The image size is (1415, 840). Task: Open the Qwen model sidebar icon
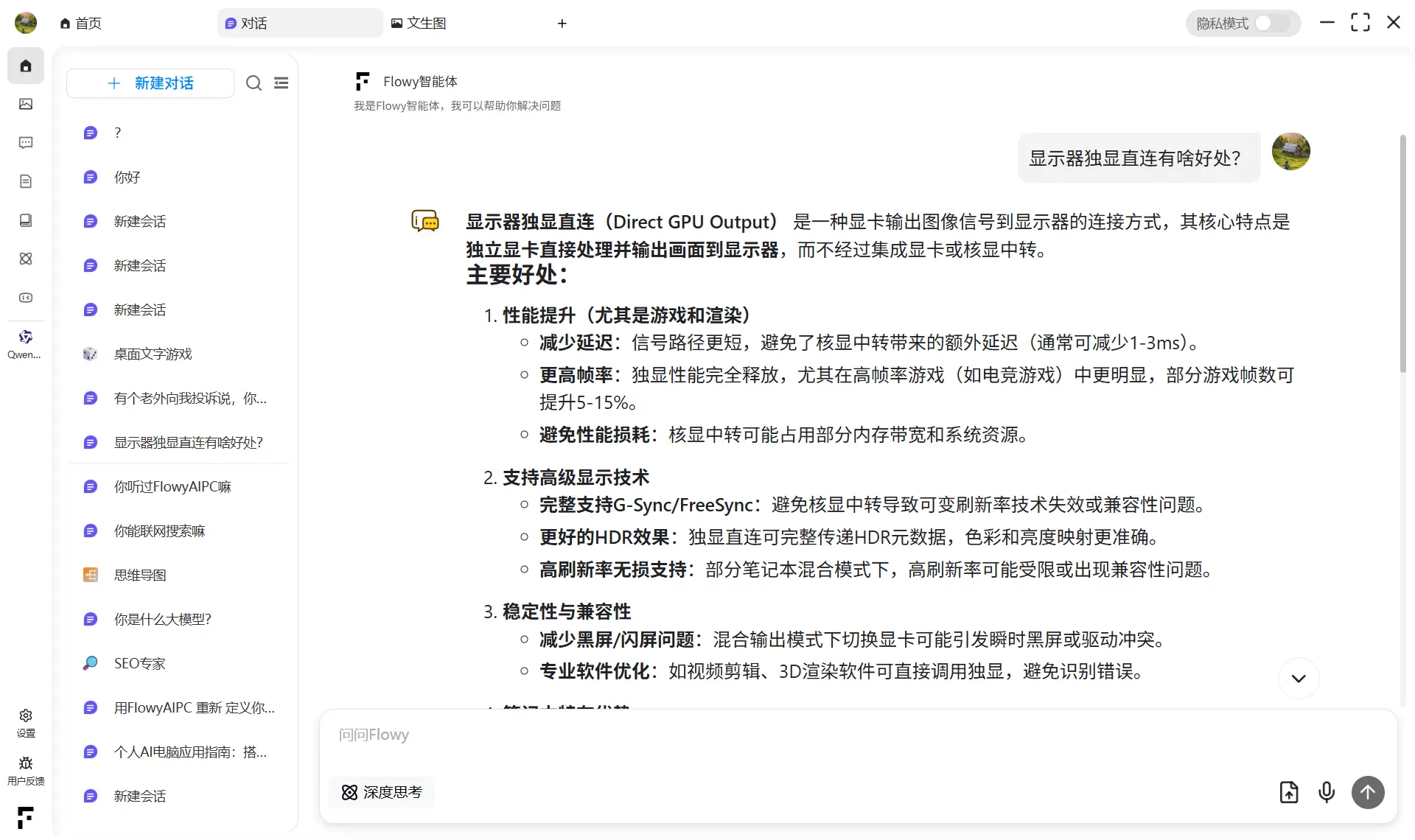tap(25, 343)
